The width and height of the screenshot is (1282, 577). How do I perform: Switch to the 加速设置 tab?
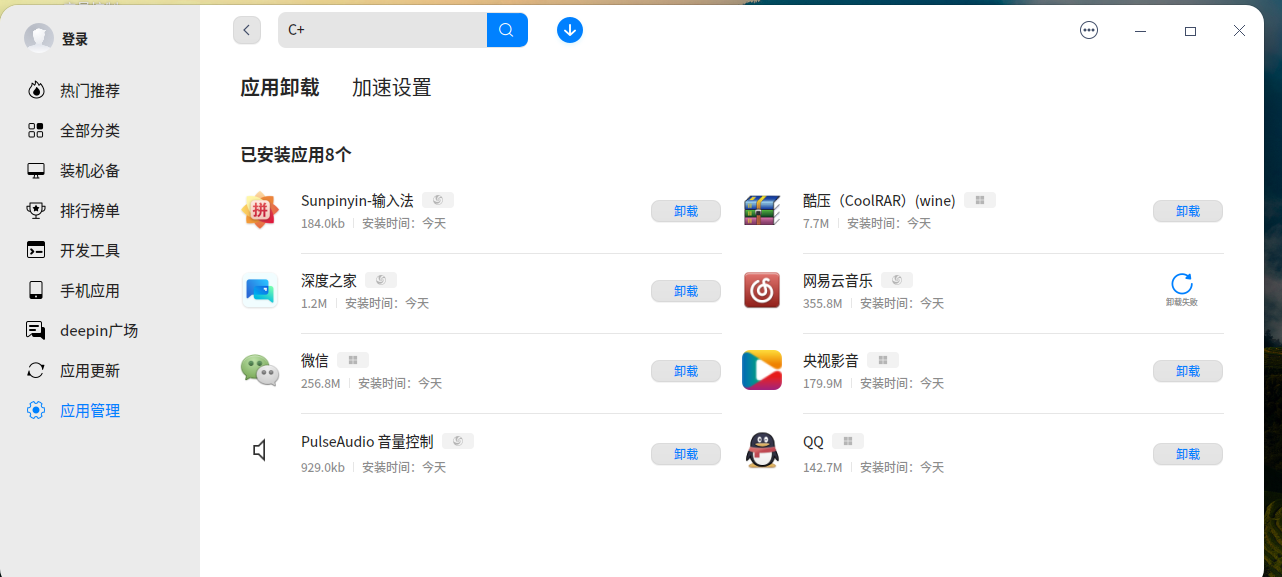coord(391,87)
